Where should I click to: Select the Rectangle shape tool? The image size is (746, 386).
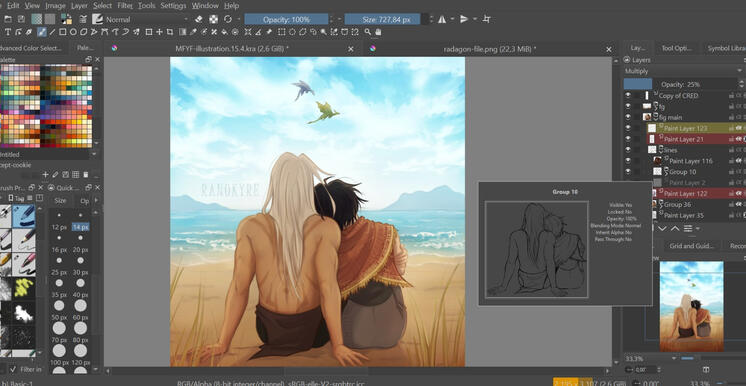point(62,32)
